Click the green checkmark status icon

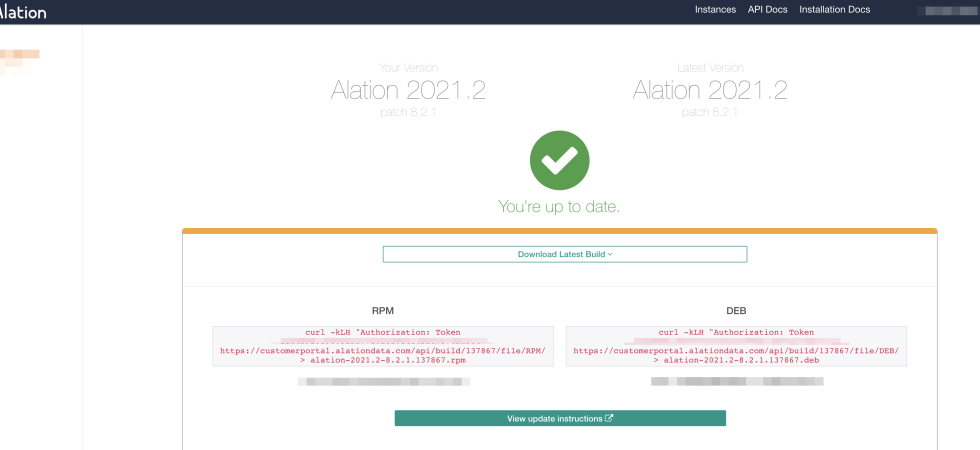click(559, 161)
